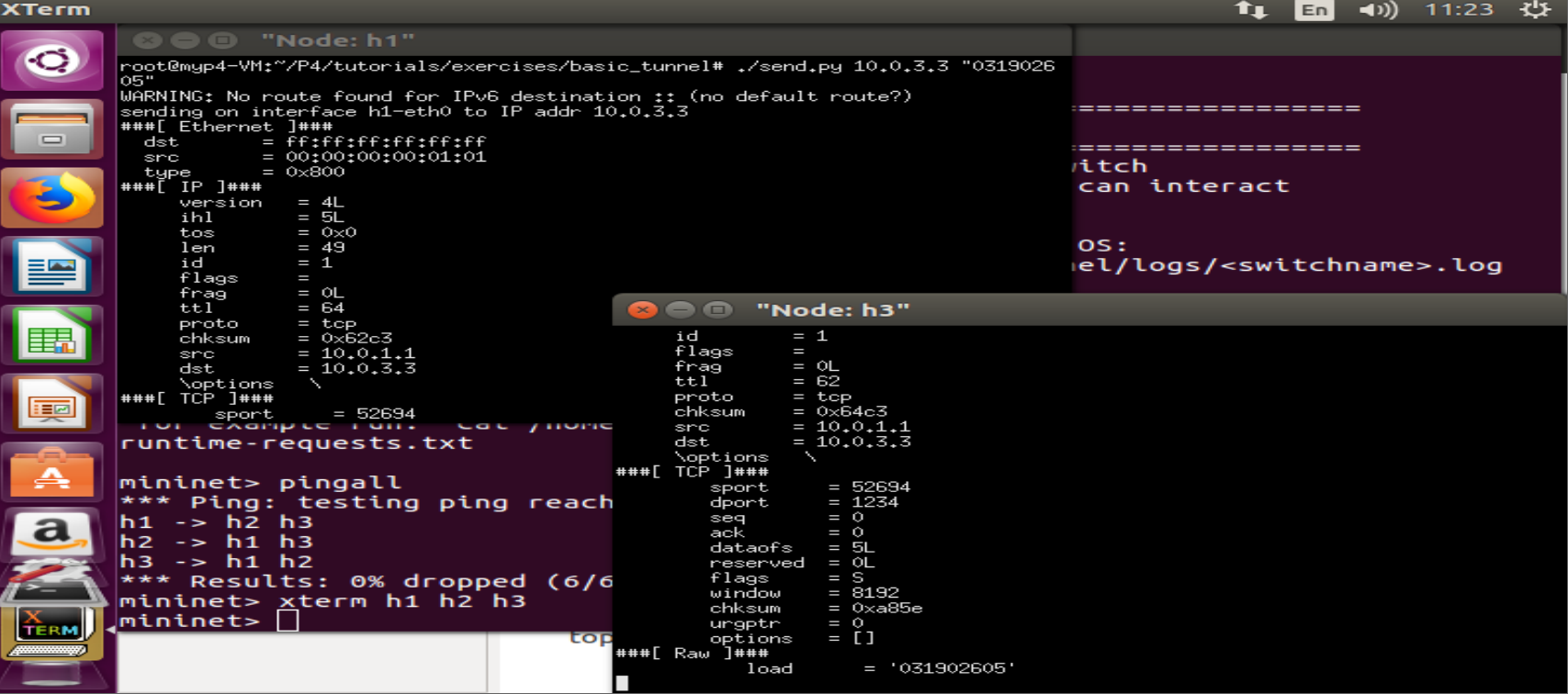1568x694 pixels.
Task: Click the "tos = 0x0" line
Action: coord(268,233)
